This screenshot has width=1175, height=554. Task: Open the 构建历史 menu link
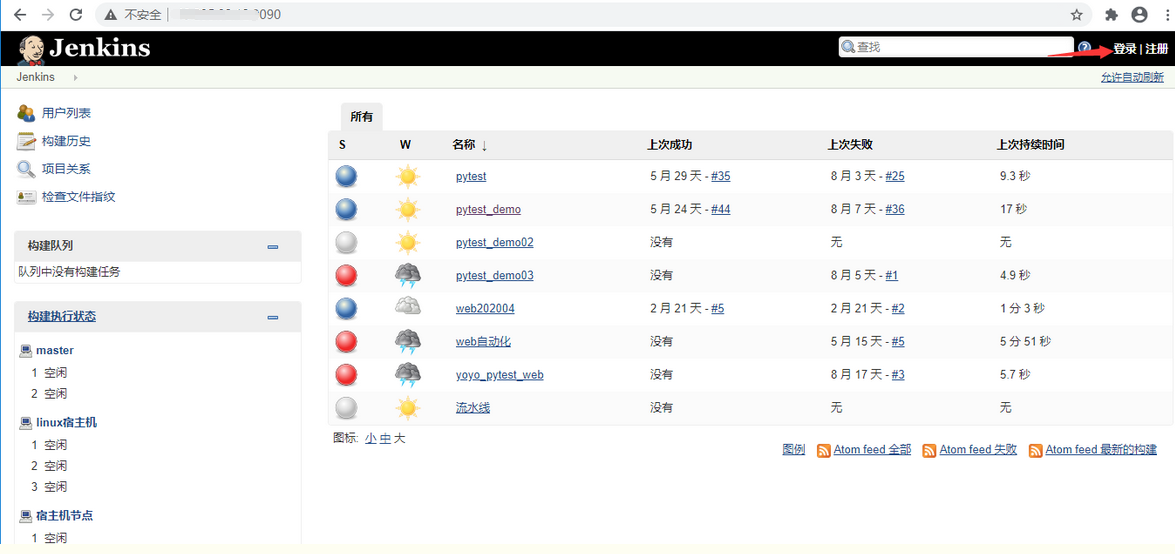[x=67, y=141]
